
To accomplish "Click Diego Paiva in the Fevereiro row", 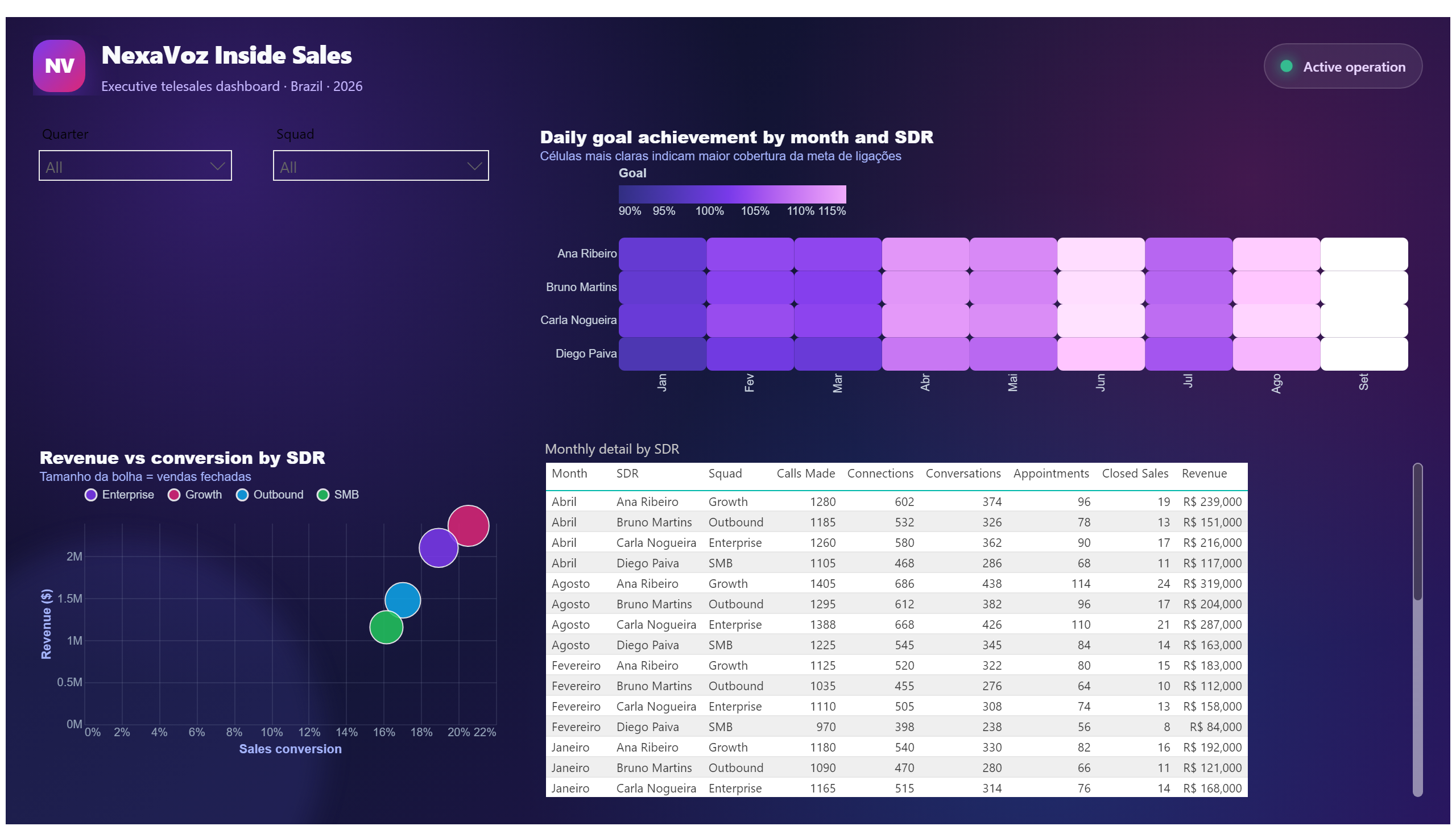I will pos(647,728).
